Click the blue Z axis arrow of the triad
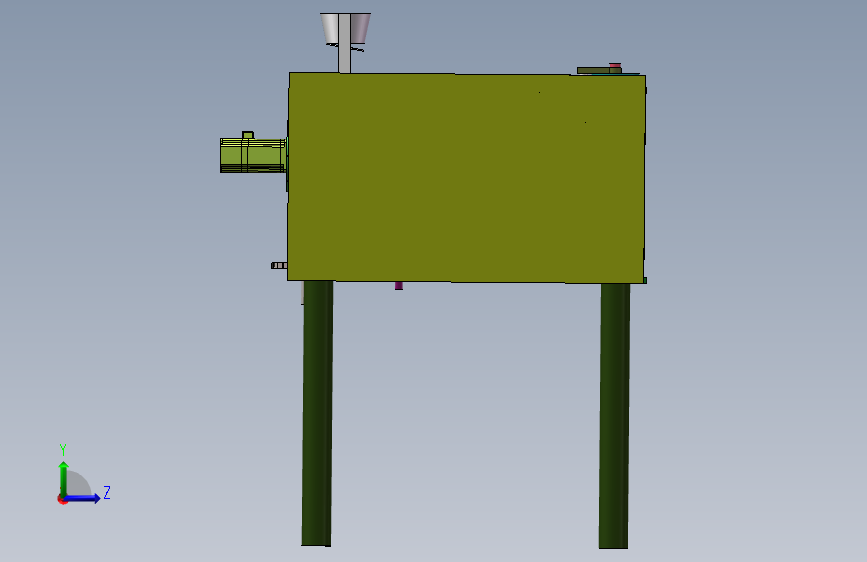Viewport: 867px width, 562px height. click(83, 498)
